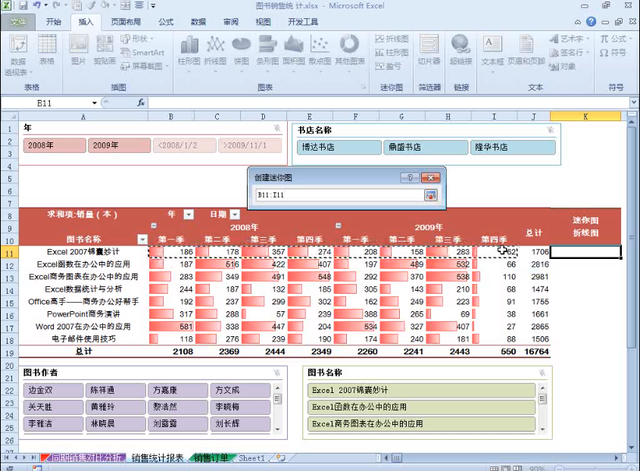The width and height of the screenshot is (640, 471).
Task: Open the 年 field filter dropdown
Action: pos(189,214)
